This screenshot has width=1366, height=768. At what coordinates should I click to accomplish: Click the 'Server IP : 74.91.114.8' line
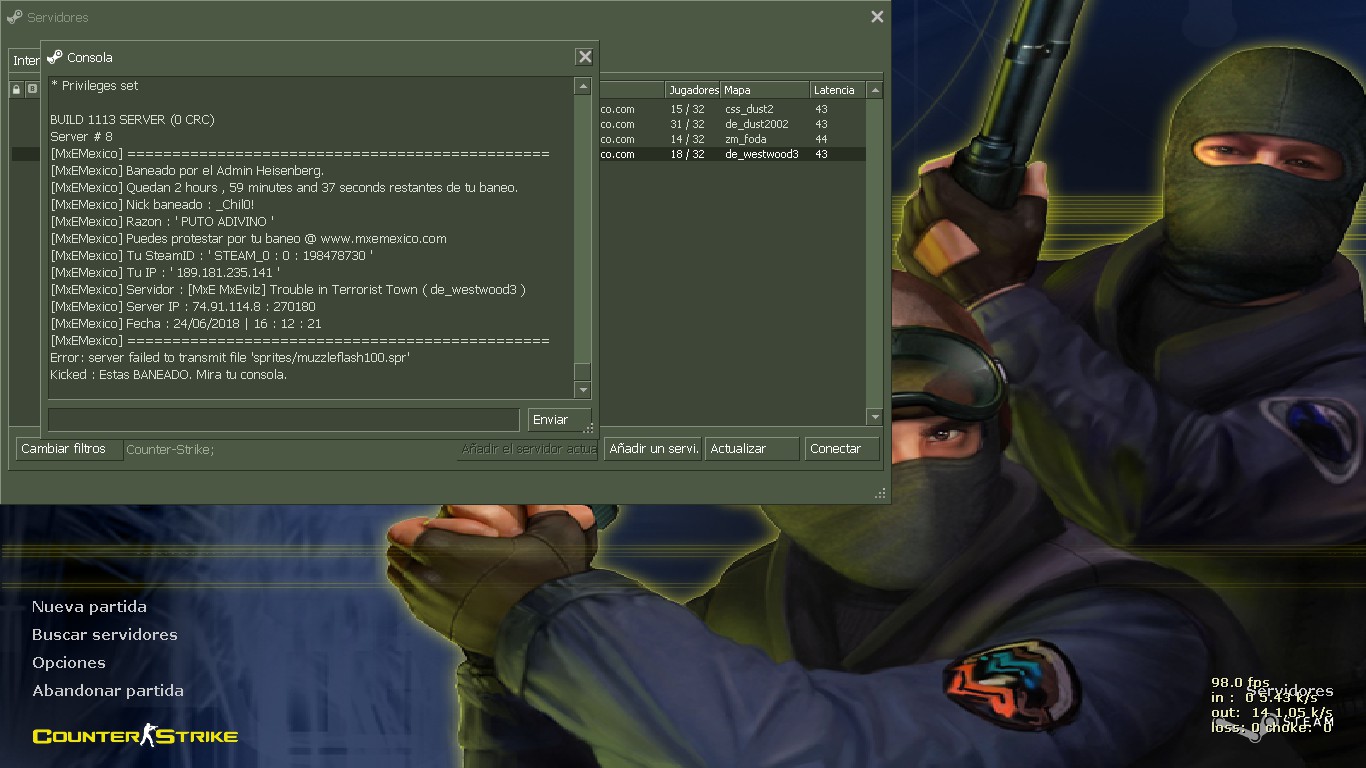coord(183,307)
